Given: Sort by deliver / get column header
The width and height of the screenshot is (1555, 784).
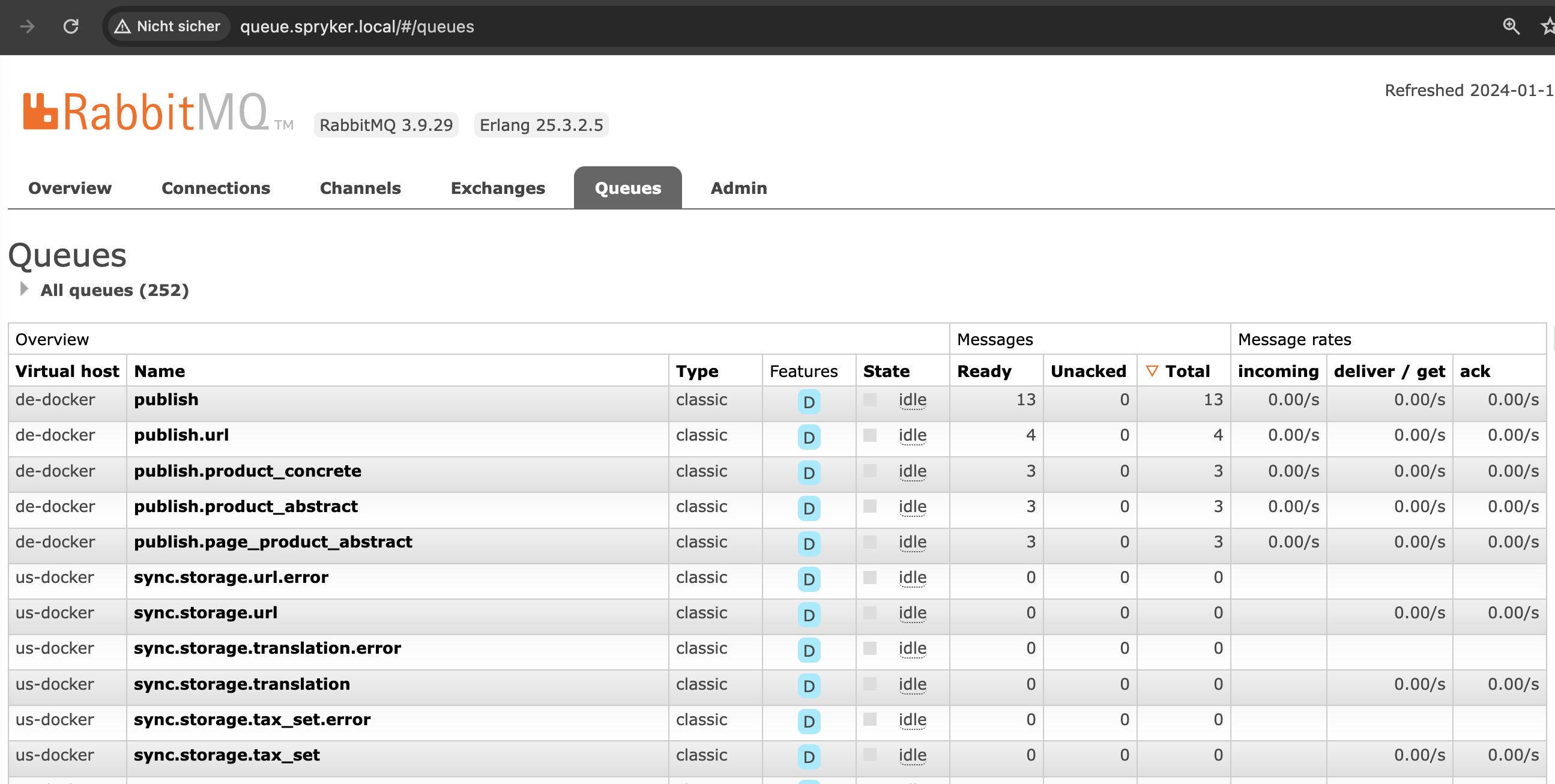Looking at the screenshot, I should (x=1390, y=372).
